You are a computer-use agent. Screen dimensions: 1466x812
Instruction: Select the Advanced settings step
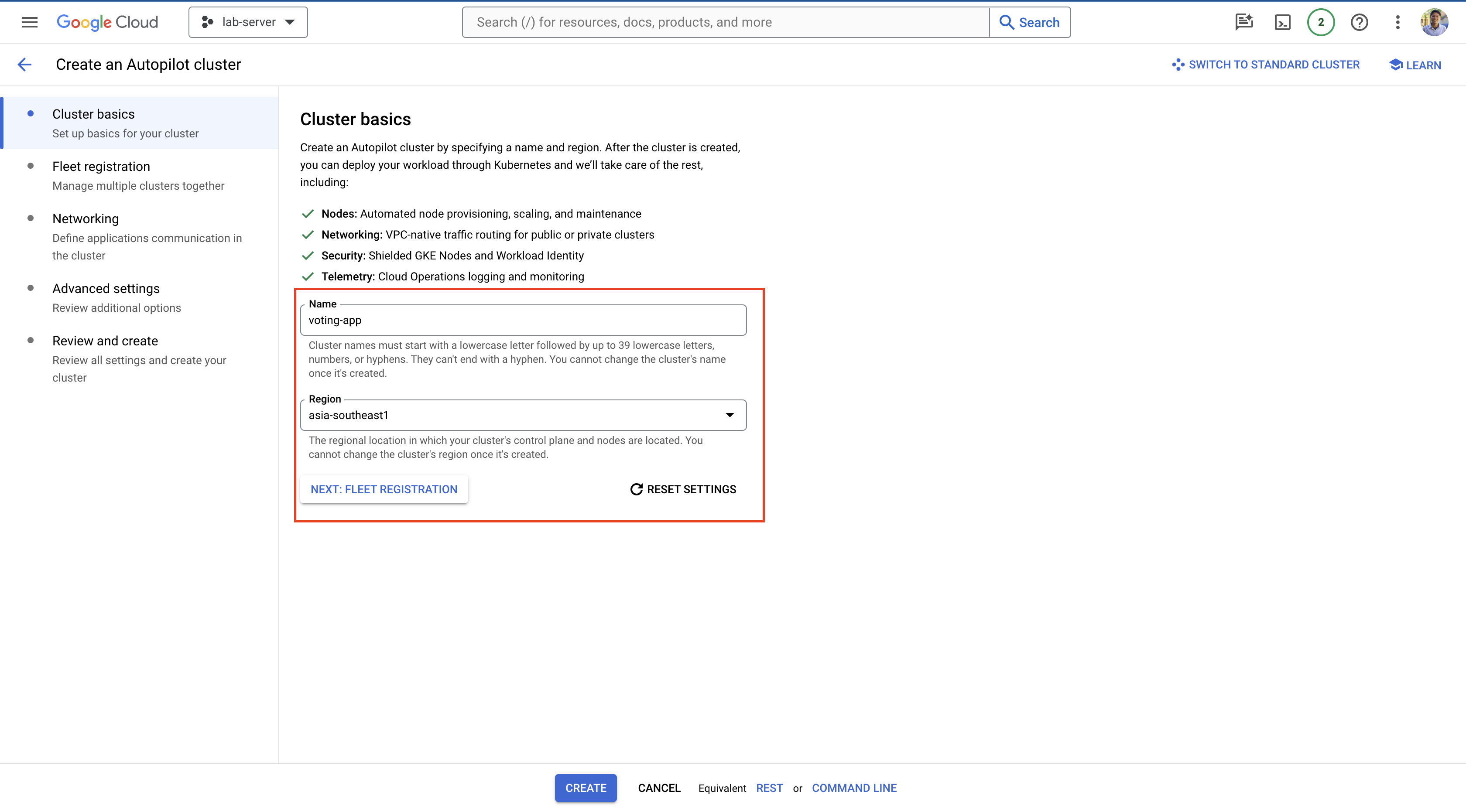[106, 288]
